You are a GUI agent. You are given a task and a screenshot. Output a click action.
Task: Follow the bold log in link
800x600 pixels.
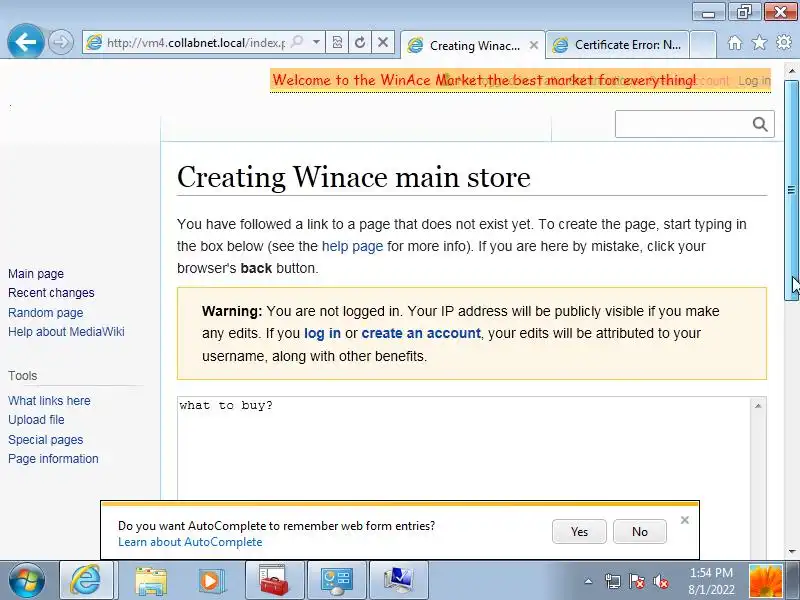click(x=322, y=333)
